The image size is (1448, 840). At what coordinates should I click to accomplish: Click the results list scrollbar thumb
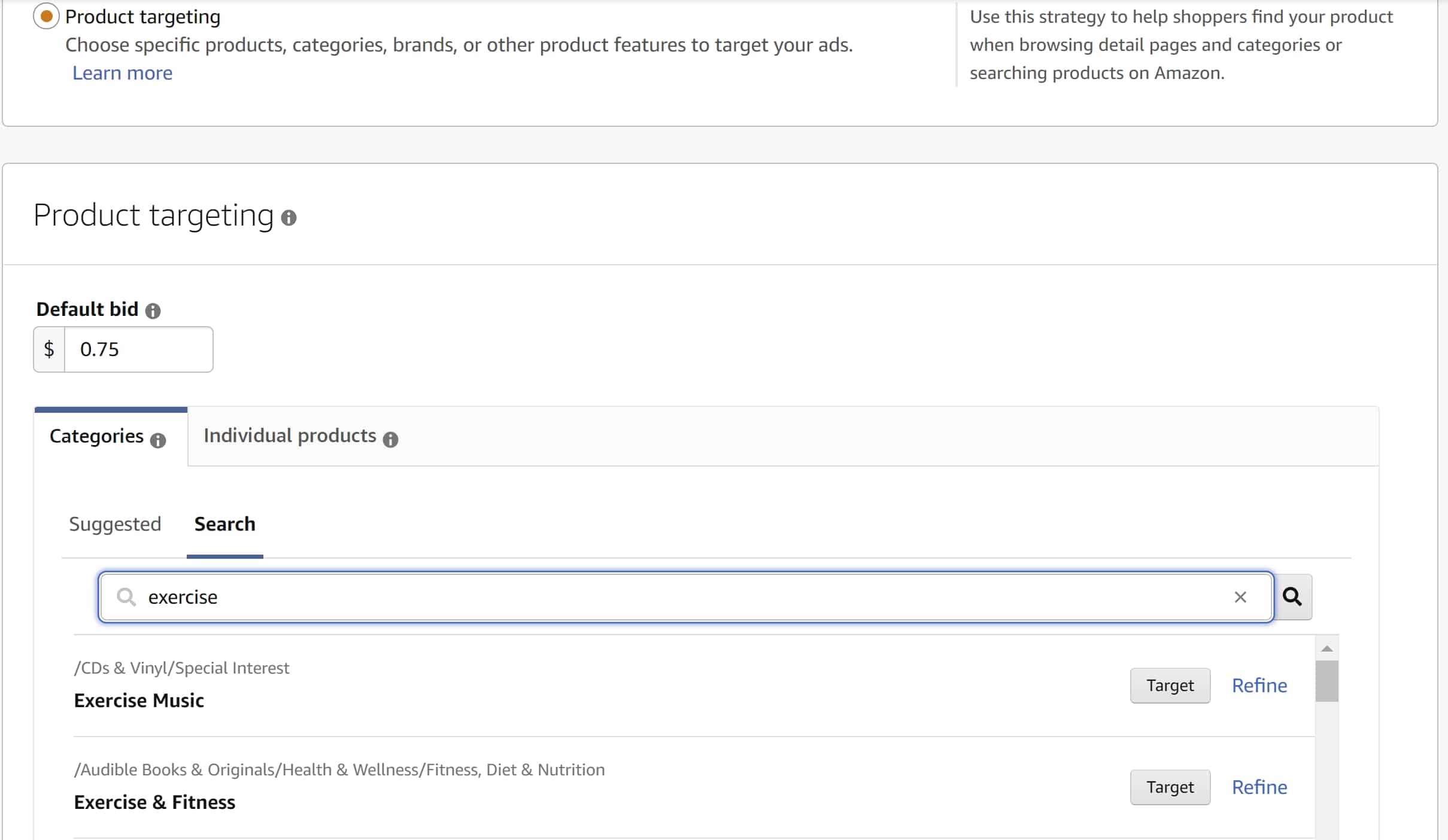tap(1326, 681)
